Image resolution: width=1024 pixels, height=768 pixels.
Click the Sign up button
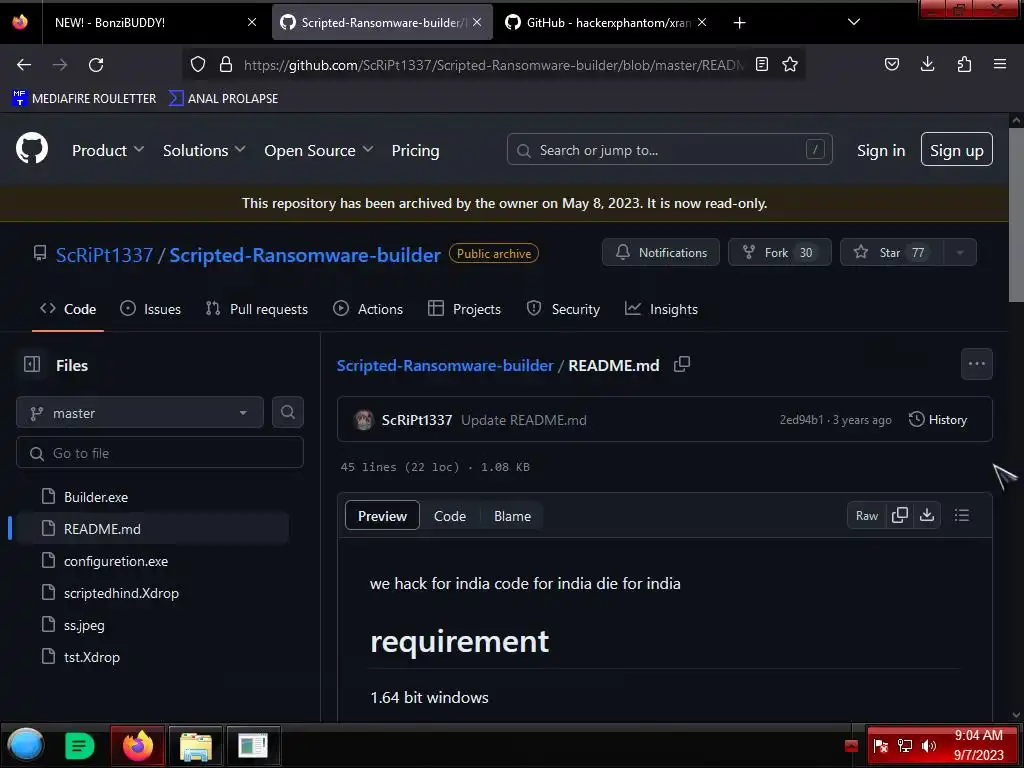tap(957, 150)
